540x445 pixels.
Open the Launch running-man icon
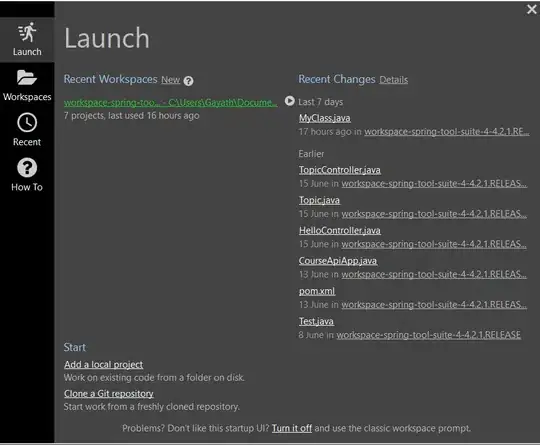pyautogui.click(x=27, y=32)
